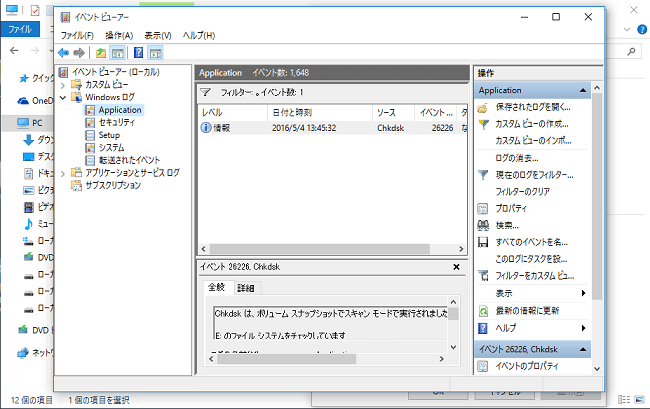Click 最新の情報に更新 refresh action
This screenshot has width=650, height=409.
tap(527, 311)
